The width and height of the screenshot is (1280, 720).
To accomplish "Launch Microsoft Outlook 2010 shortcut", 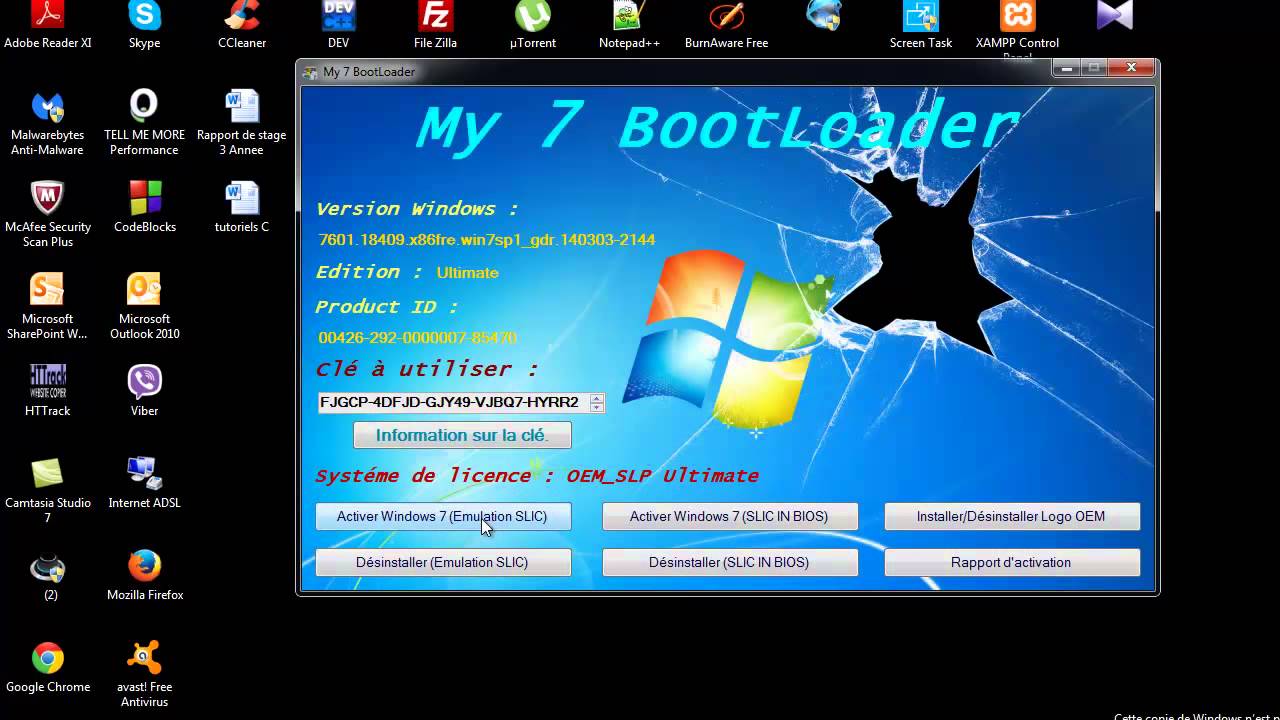I will (144, 307).
